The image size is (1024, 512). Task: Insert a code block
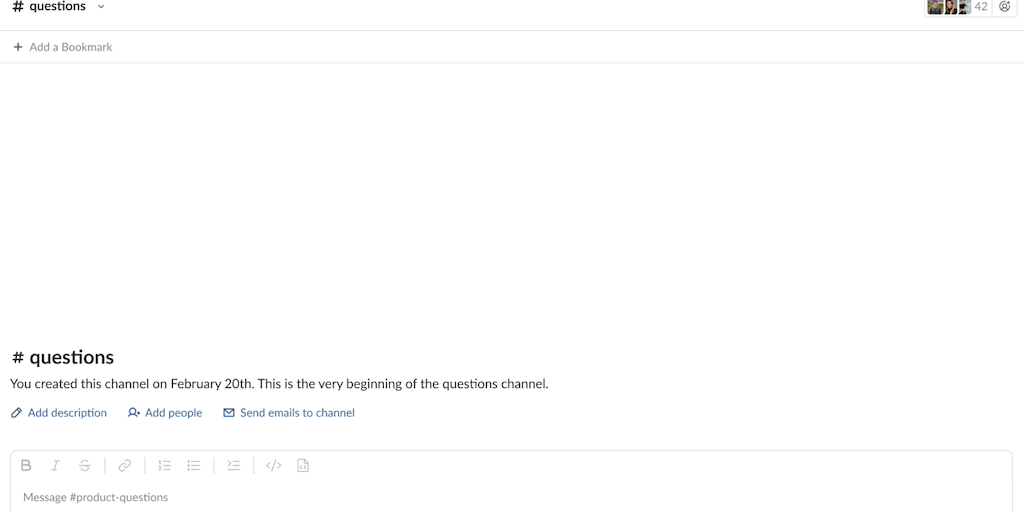(303, 466)
